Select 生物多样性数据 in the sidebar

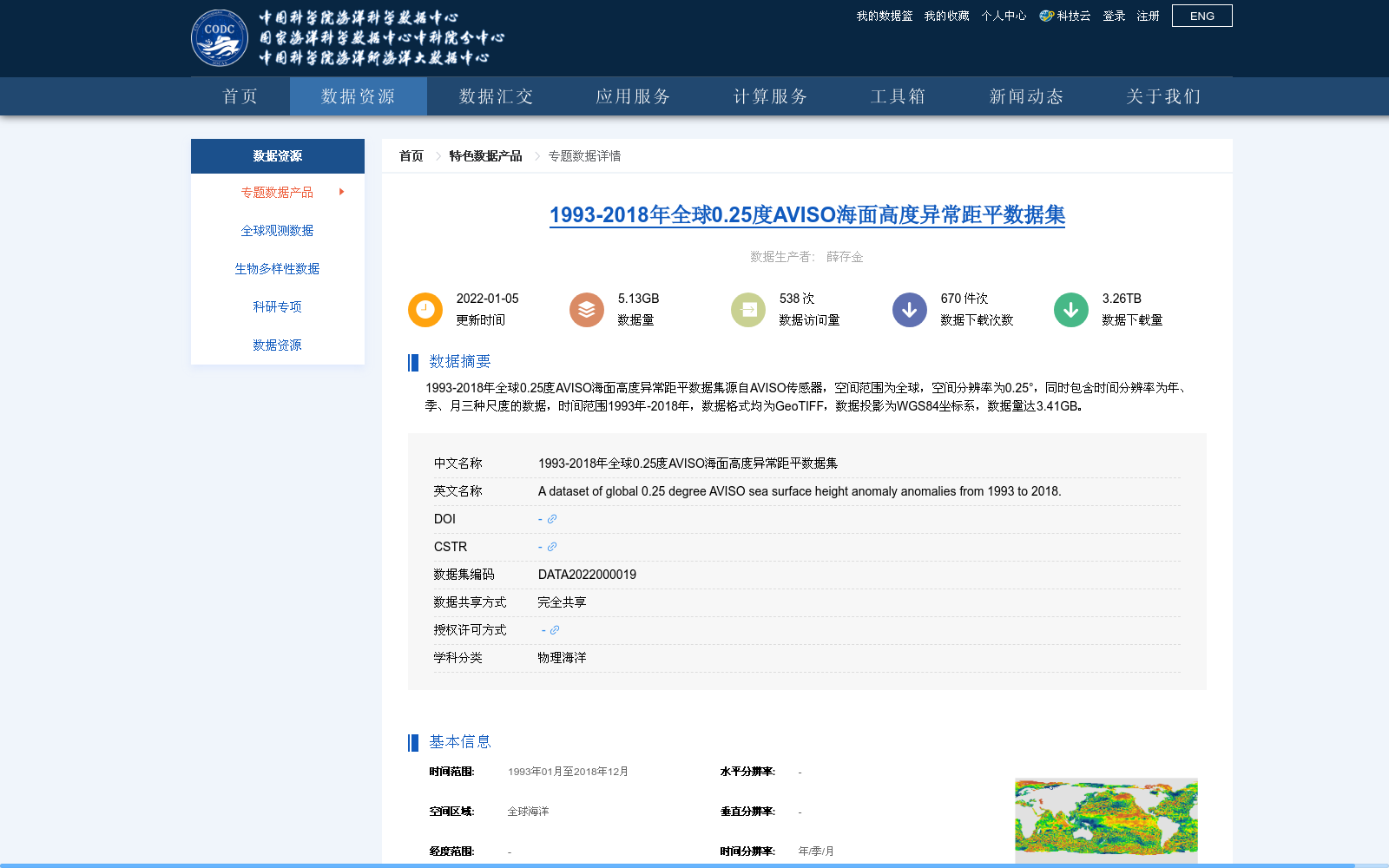(x=277, y=268)
